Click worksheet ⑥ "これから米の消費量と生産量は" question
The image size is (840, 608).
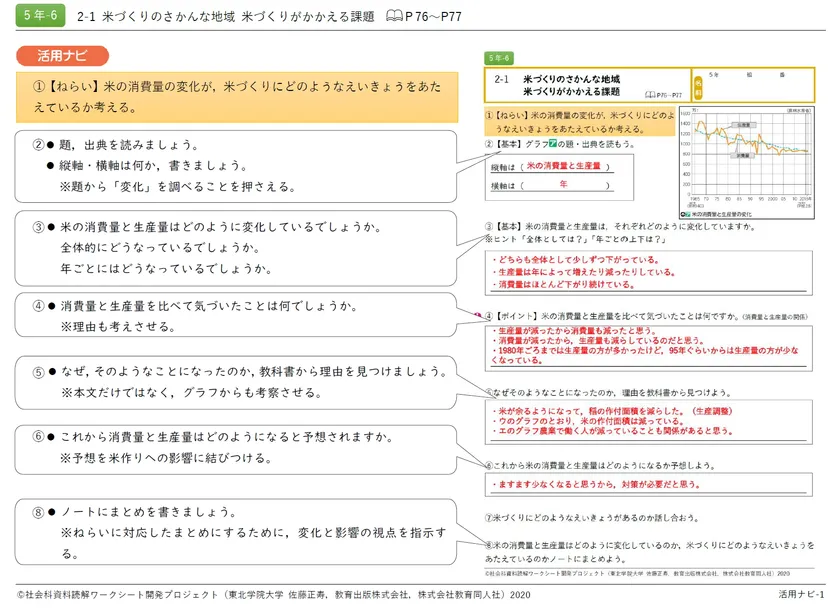(601, 466)
